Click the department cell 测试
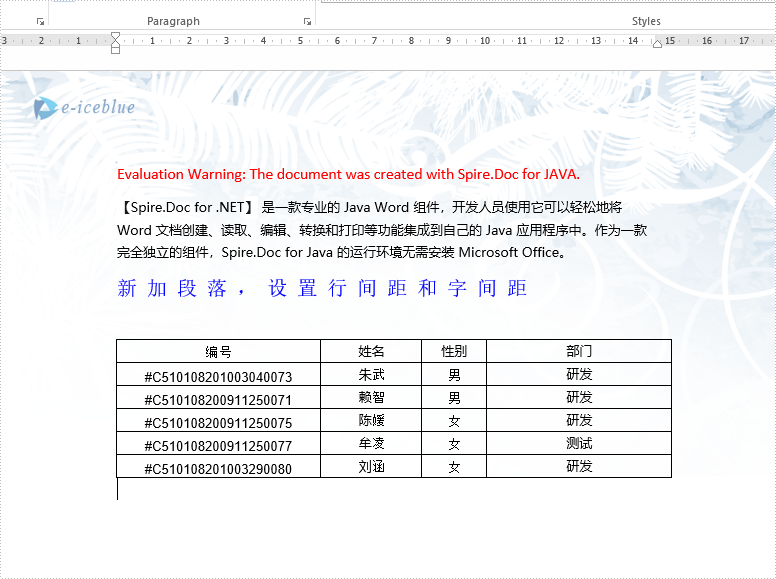The height and width of the screenshot is (579, 776). (579, 443)
